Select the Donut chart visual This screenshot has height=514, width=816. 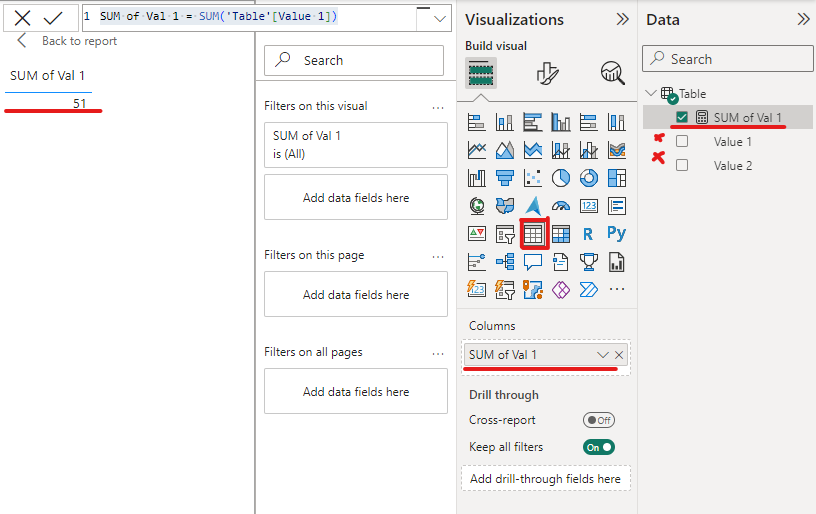589,178
